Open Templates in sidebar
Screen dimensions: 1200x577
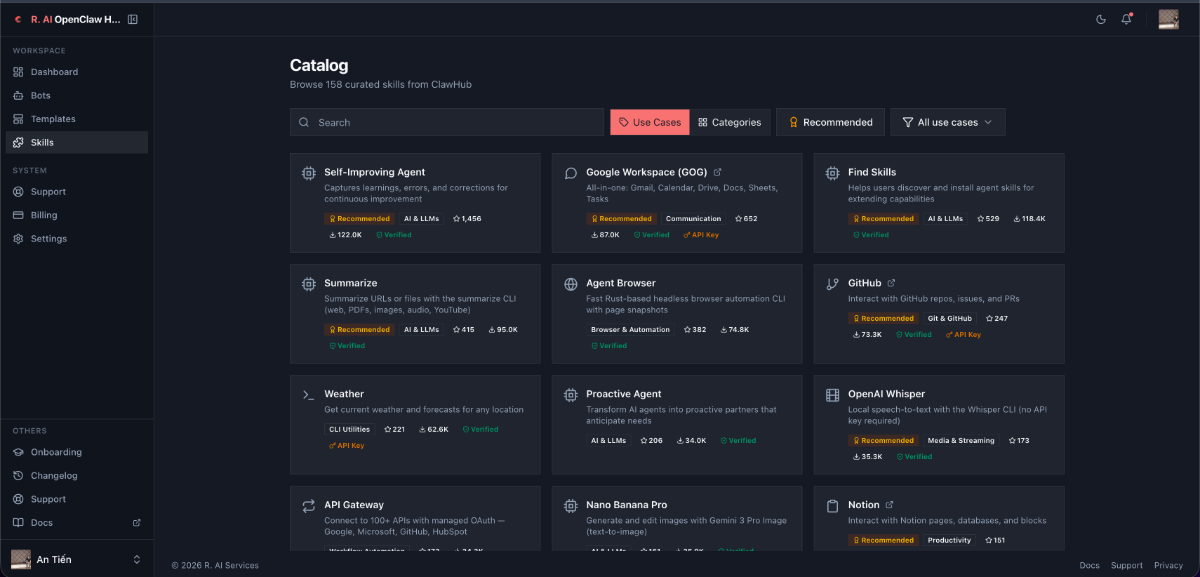coord(77,119)
